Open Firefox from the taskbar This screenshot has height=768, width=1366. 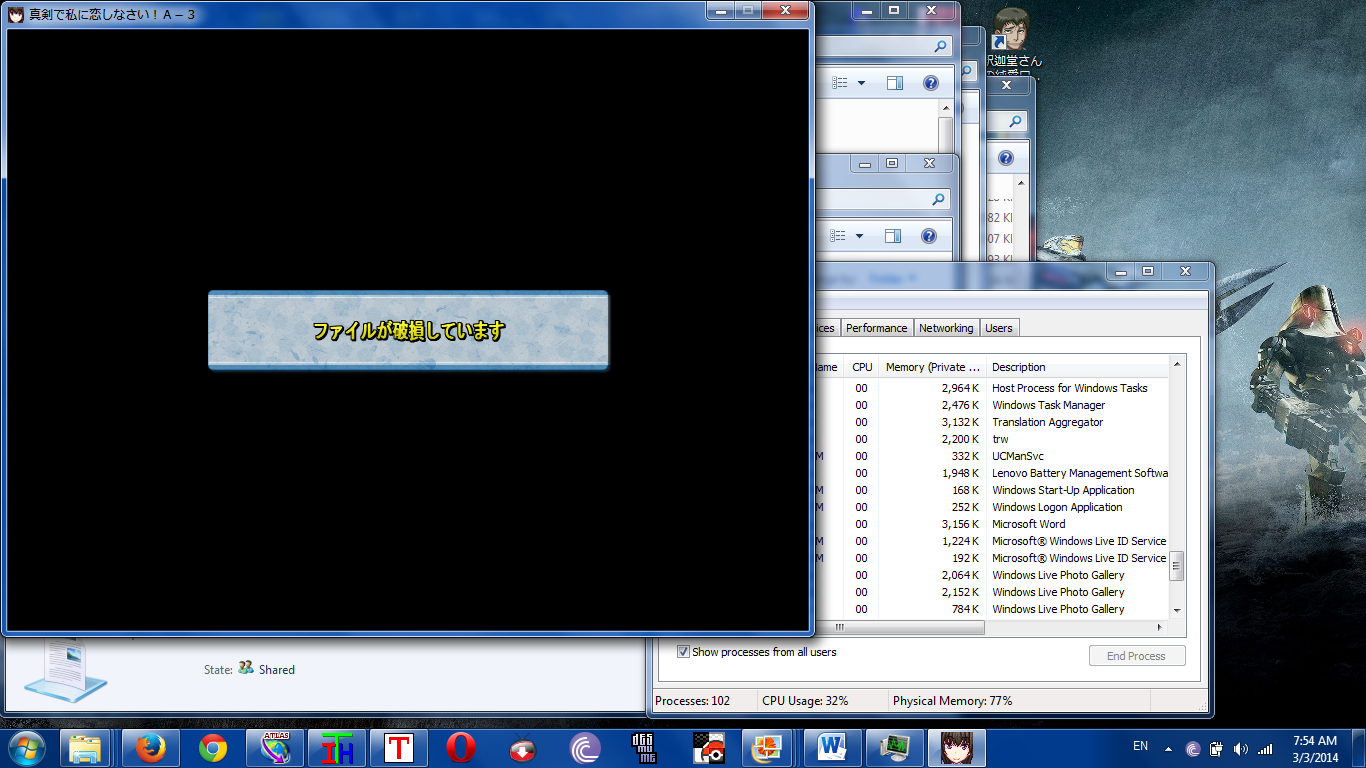pyautogui.click(x=150, y=748)
